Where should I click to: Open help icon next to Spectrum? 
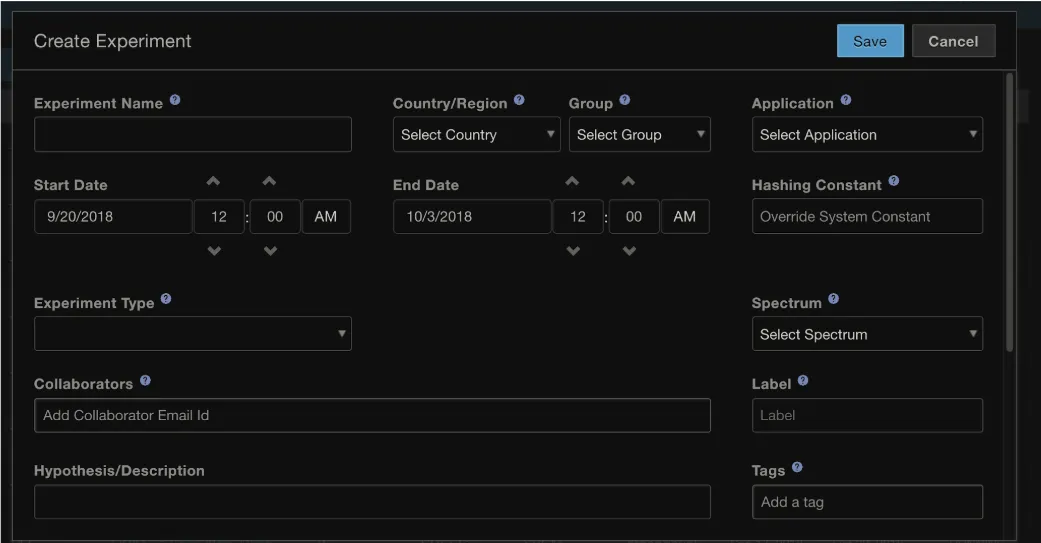pos(834,299)
